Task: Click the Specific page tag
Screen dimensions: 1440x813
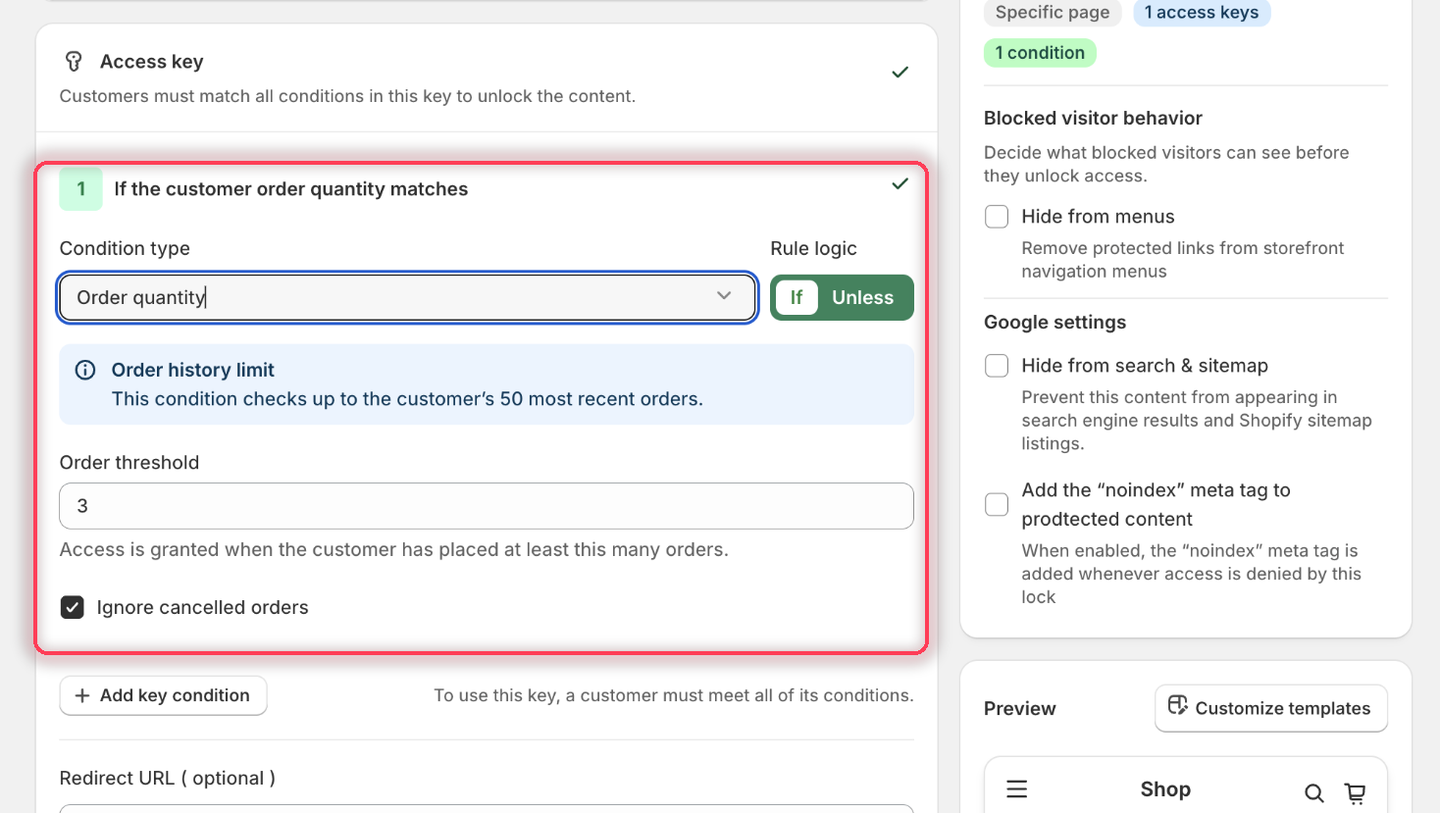Action: click(1052, 12)
